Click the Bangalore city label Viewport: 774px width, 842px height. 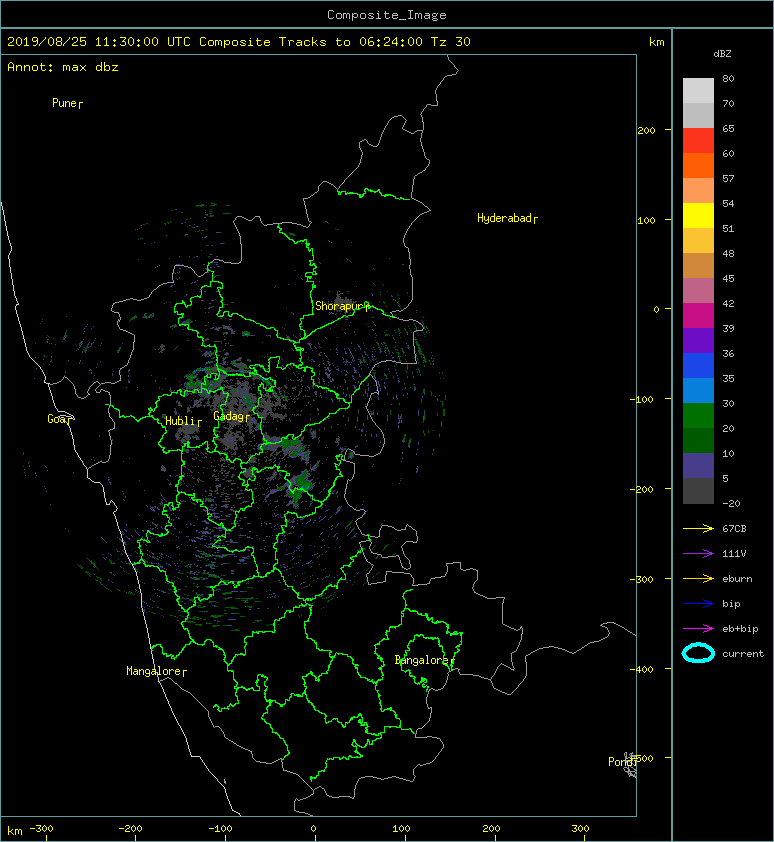[x=424, y=660]
